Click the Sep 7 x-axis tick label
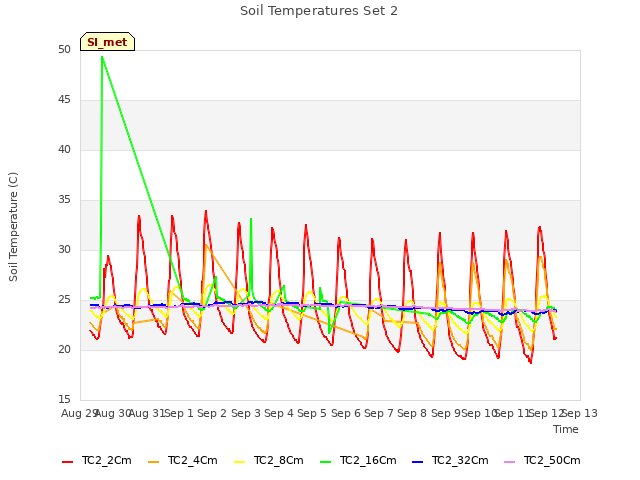 pos(379,413)
